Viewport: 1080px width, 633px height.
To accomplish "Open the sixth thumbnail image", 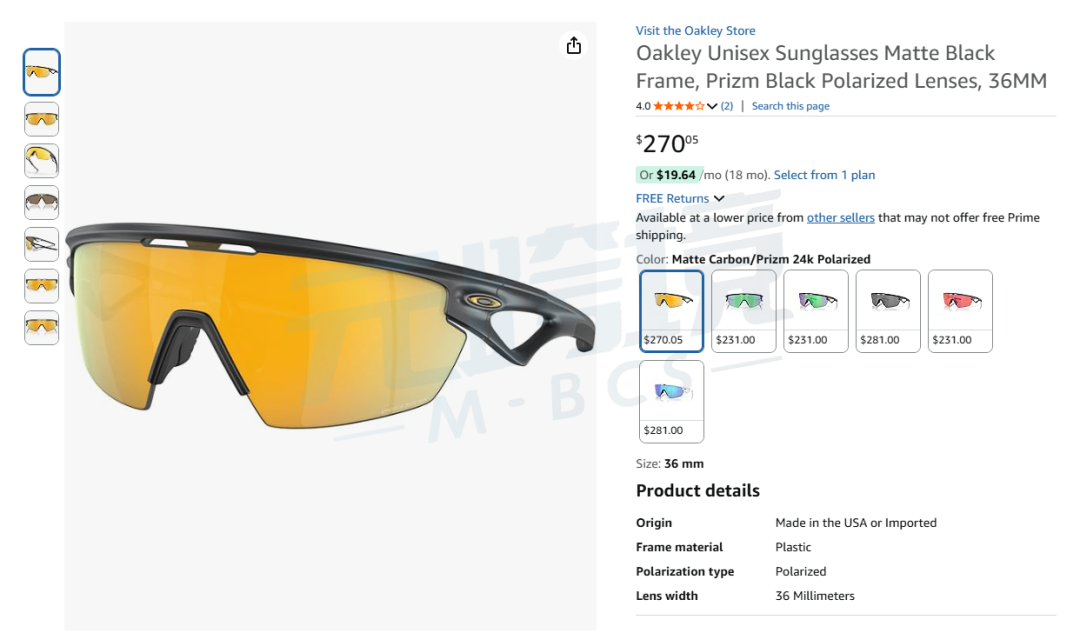I will click(41, 286).
